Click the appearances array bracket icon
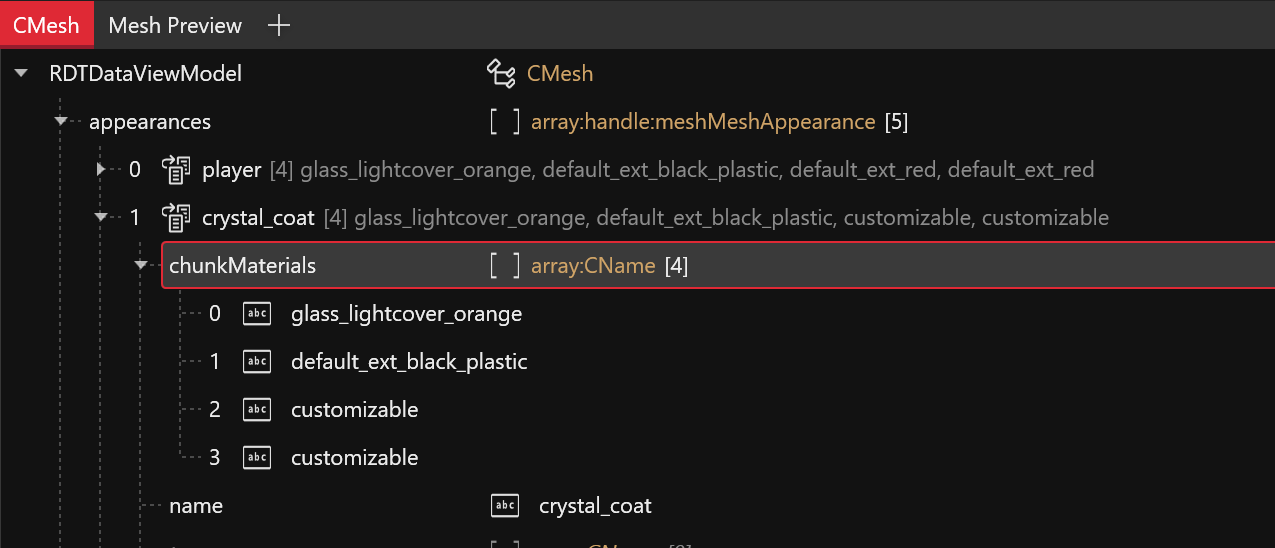Screen dimensions: 1275x548 tap(505, 122)
